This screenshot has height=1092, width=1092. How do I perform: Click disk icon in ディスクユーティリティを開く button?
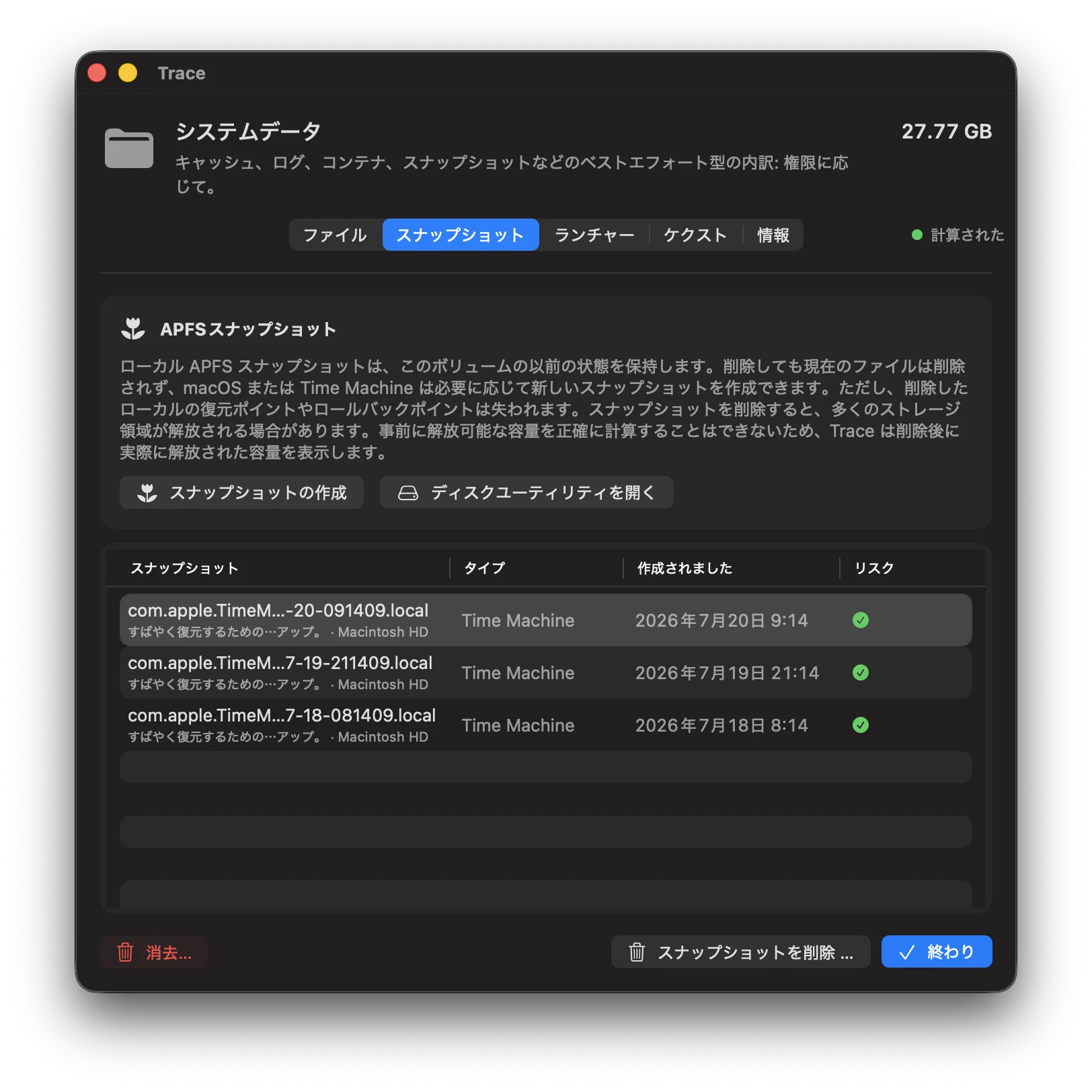[407, 493]
